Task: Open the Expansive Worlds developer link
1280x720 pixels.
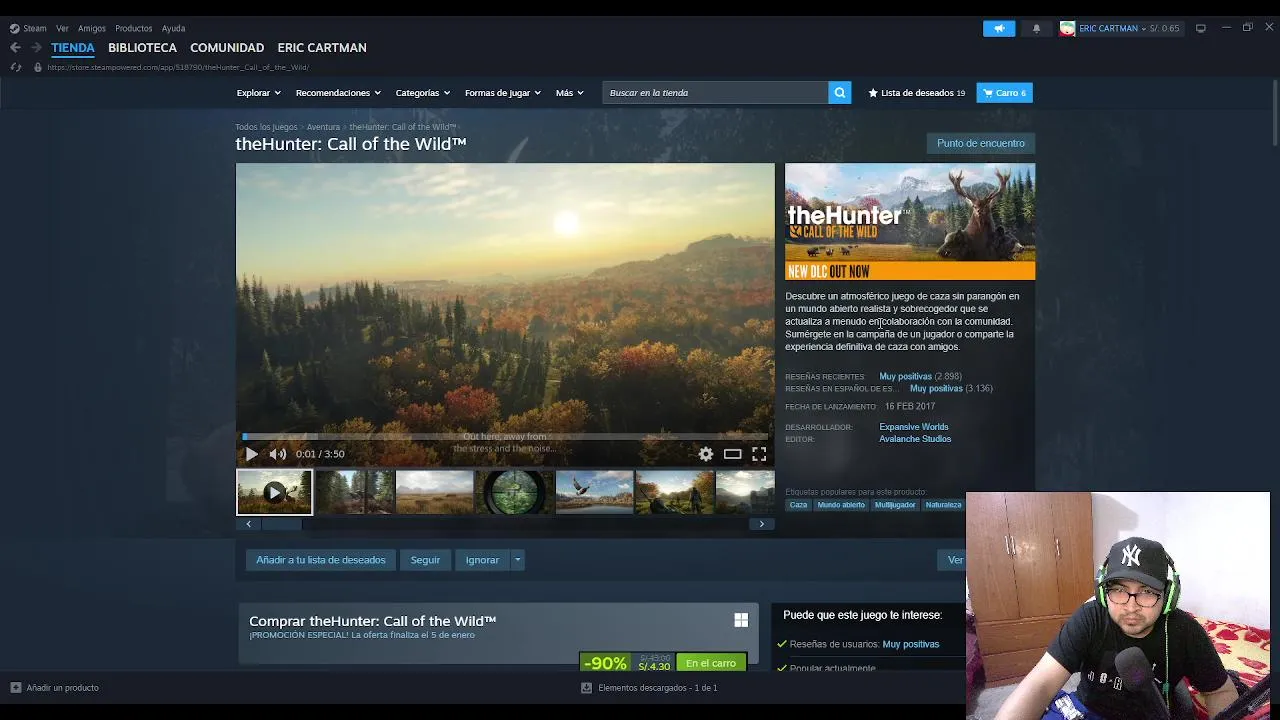Action: 914,427
